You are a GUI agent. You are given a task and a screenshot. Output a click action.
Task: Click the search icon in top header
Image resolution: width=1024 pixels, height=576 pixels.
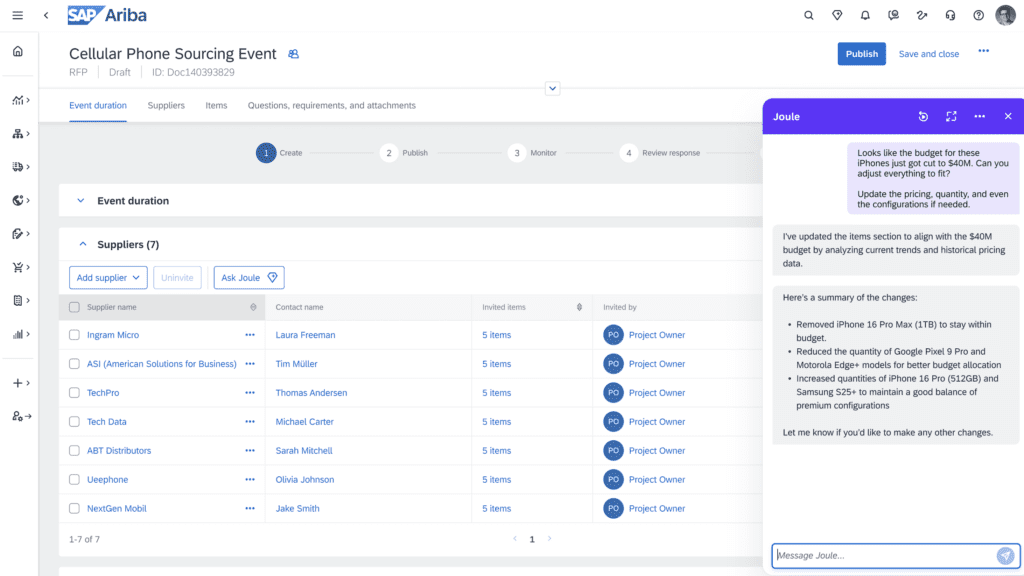coord(809,15)
